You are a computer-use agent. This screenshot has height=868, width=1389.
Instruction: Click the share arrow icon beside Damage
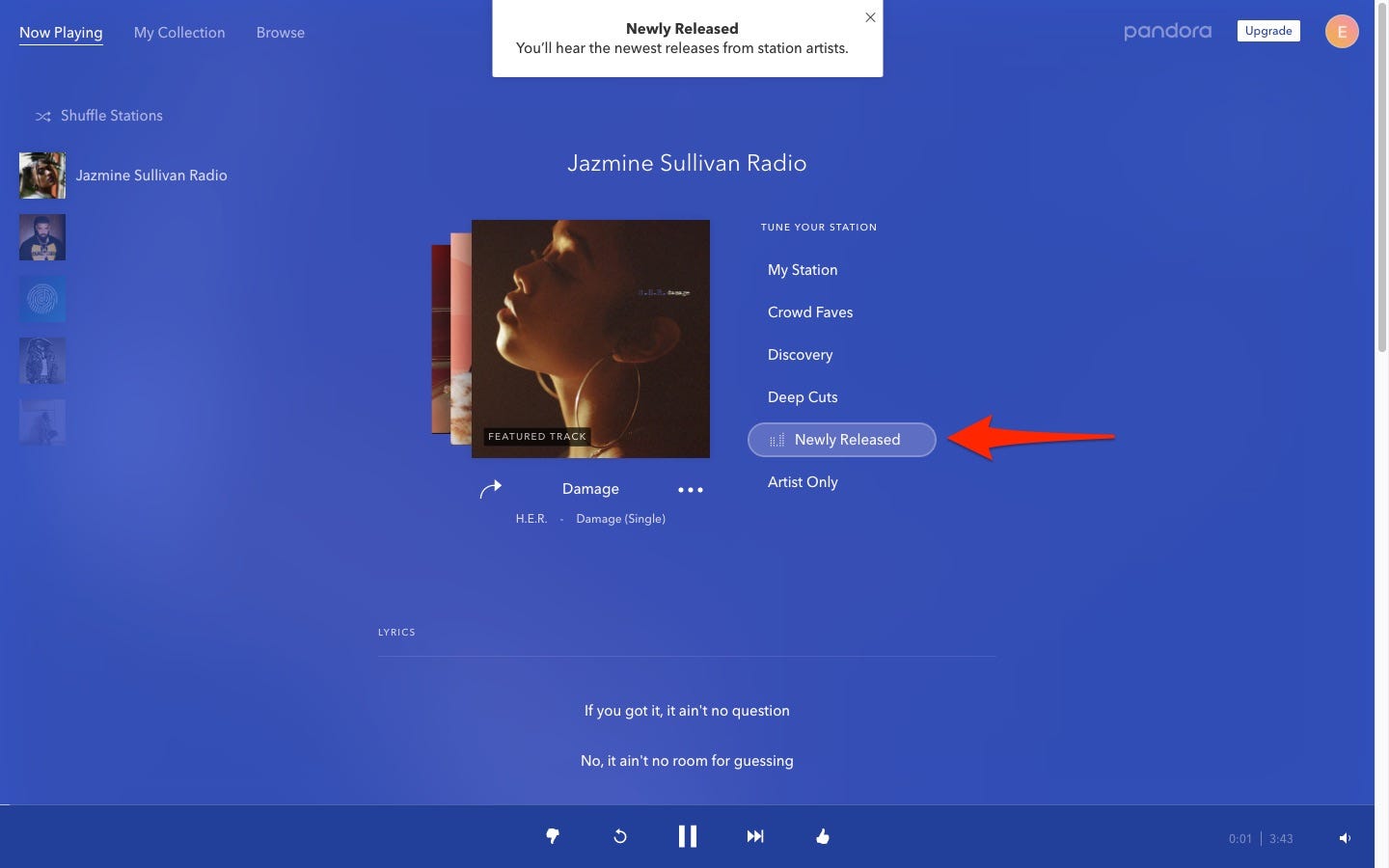point(491,489)
